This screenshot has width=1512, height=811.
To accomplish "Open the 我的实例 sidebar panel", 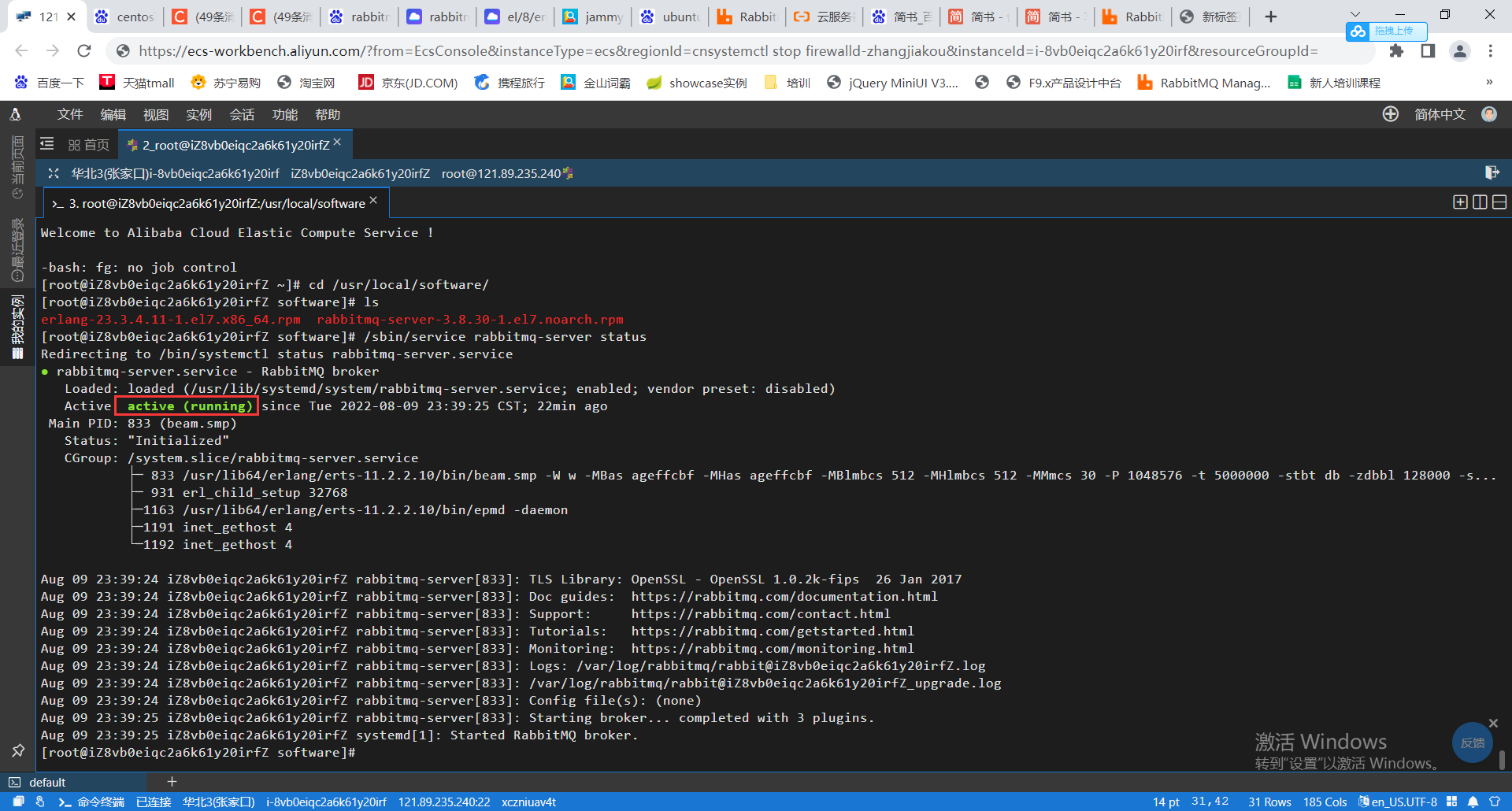I will (x=17, y=327).
